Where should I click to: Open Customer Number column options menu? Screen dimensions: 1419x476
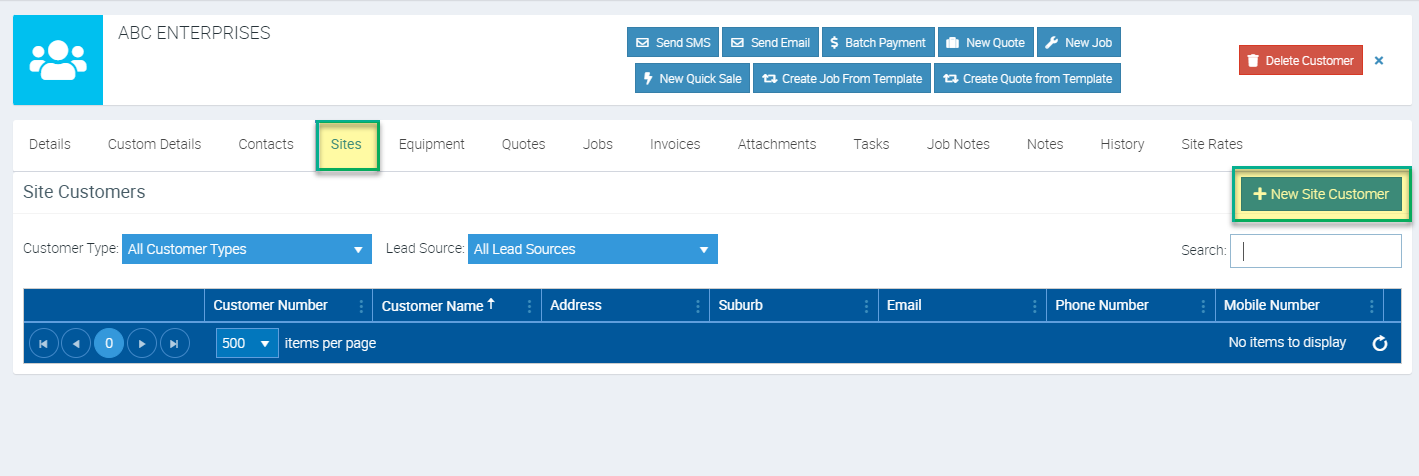coord(361,306)
